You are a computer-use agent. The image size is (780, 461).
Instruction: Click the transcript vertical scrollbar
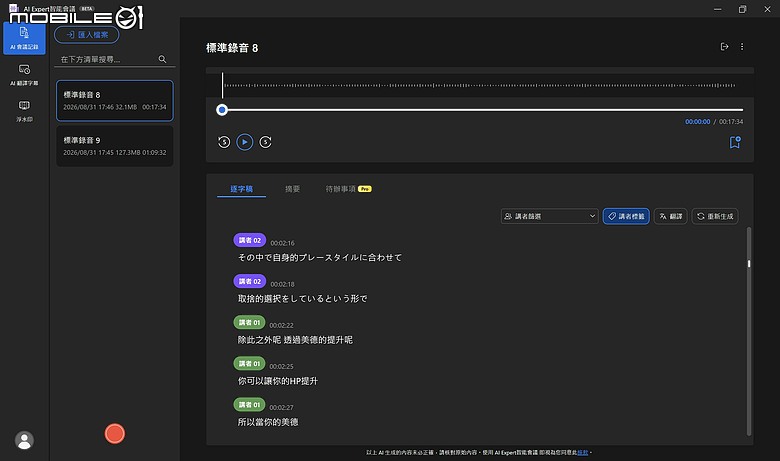coord(749,331)
